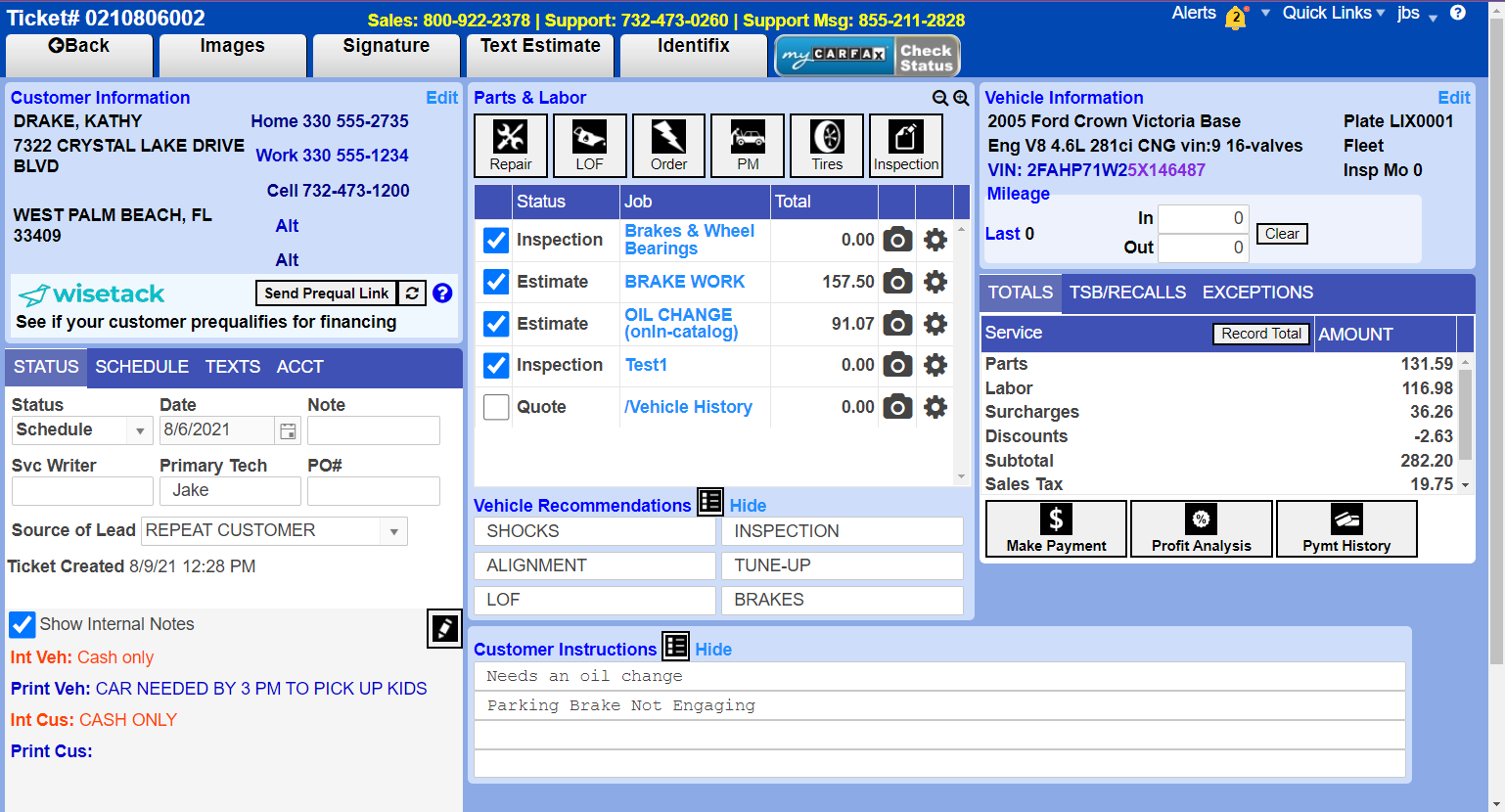Open the Profit Analysis icon

click(1201, 528)
